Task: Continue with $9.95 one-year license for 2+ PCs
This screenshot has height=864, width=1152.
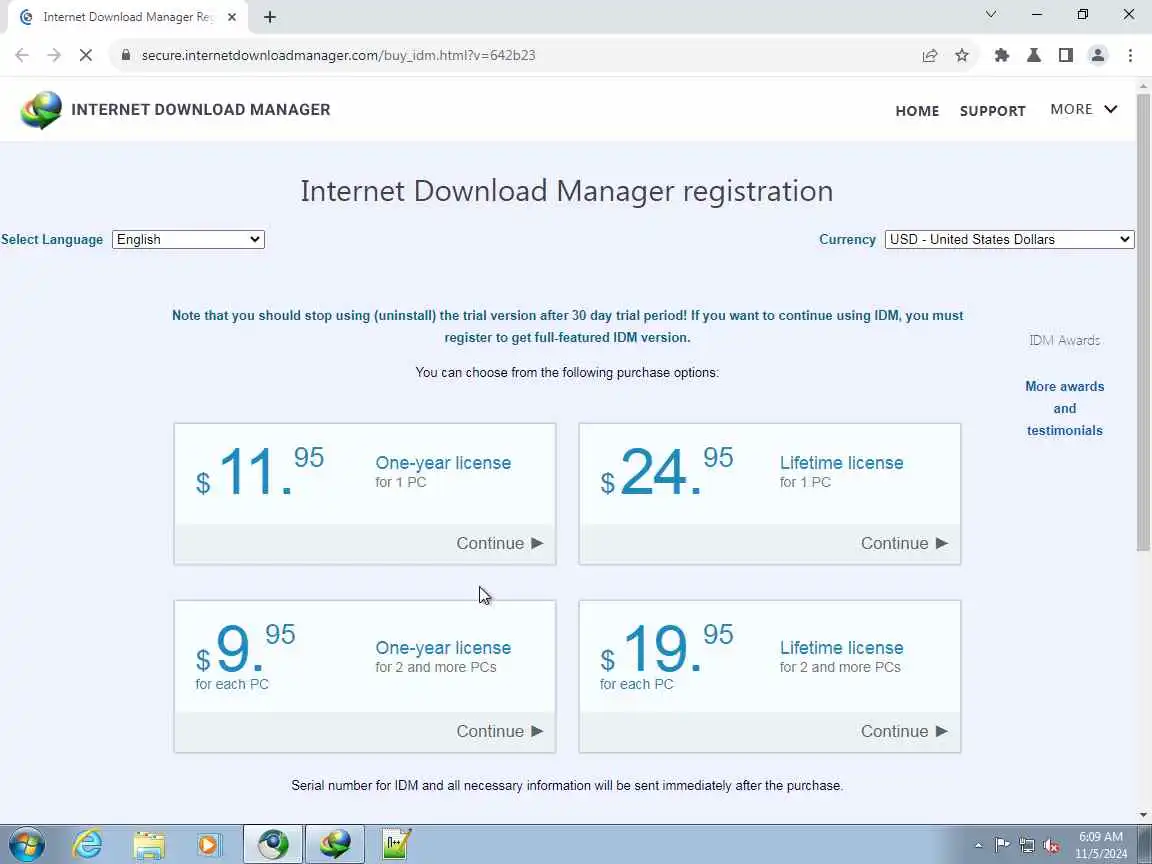Action: click(500, 732)
